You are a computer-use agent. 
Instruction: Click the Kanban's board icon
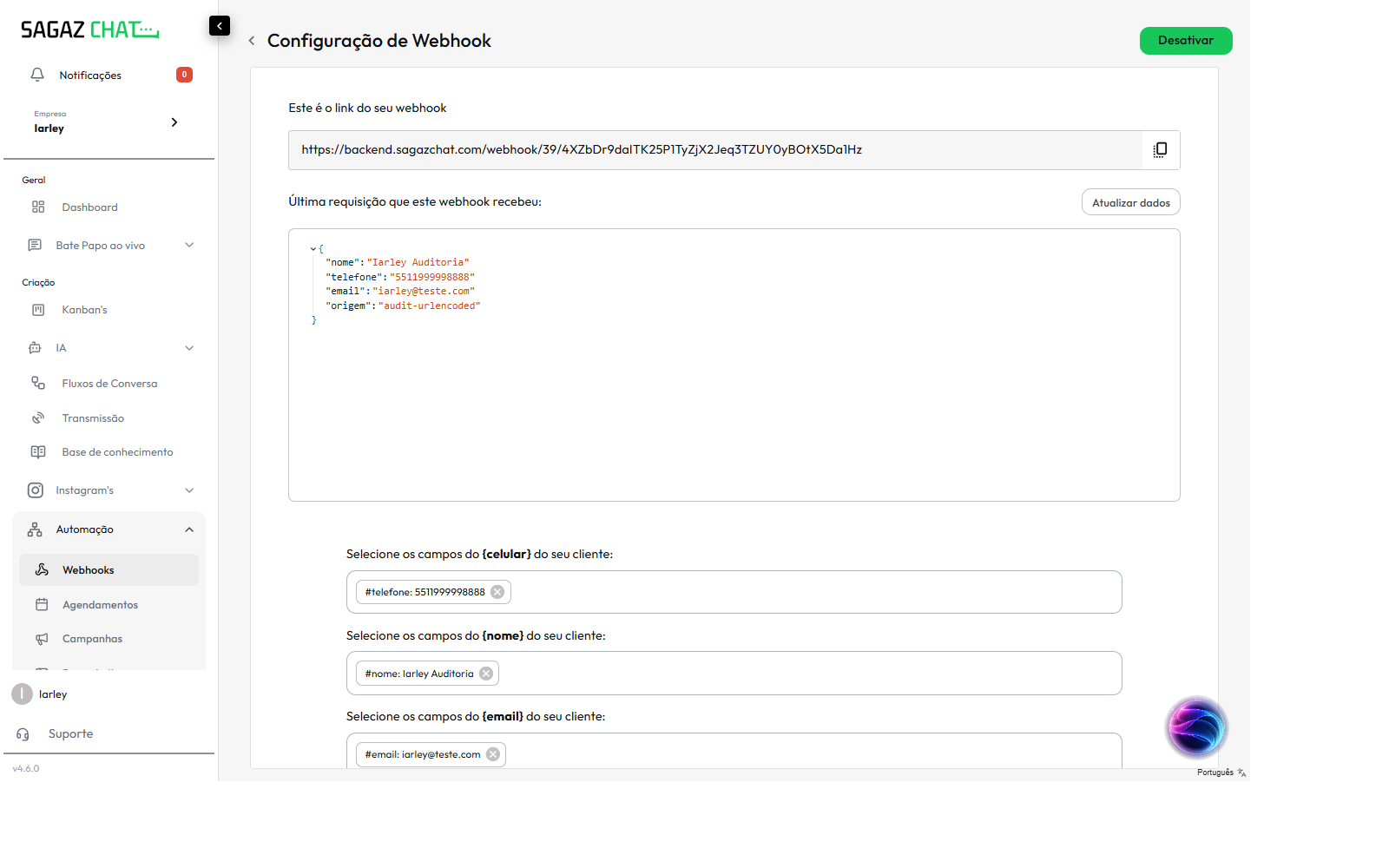click(38, 310)
